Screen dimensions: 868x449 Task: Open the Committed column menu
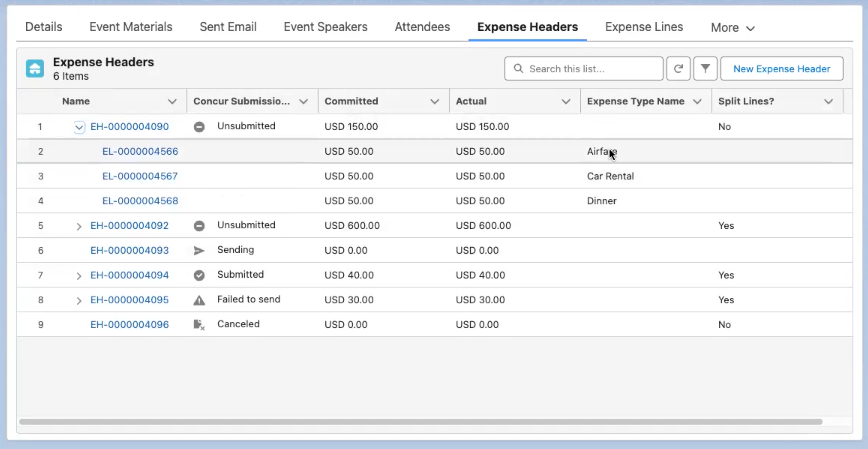[434, 102]
